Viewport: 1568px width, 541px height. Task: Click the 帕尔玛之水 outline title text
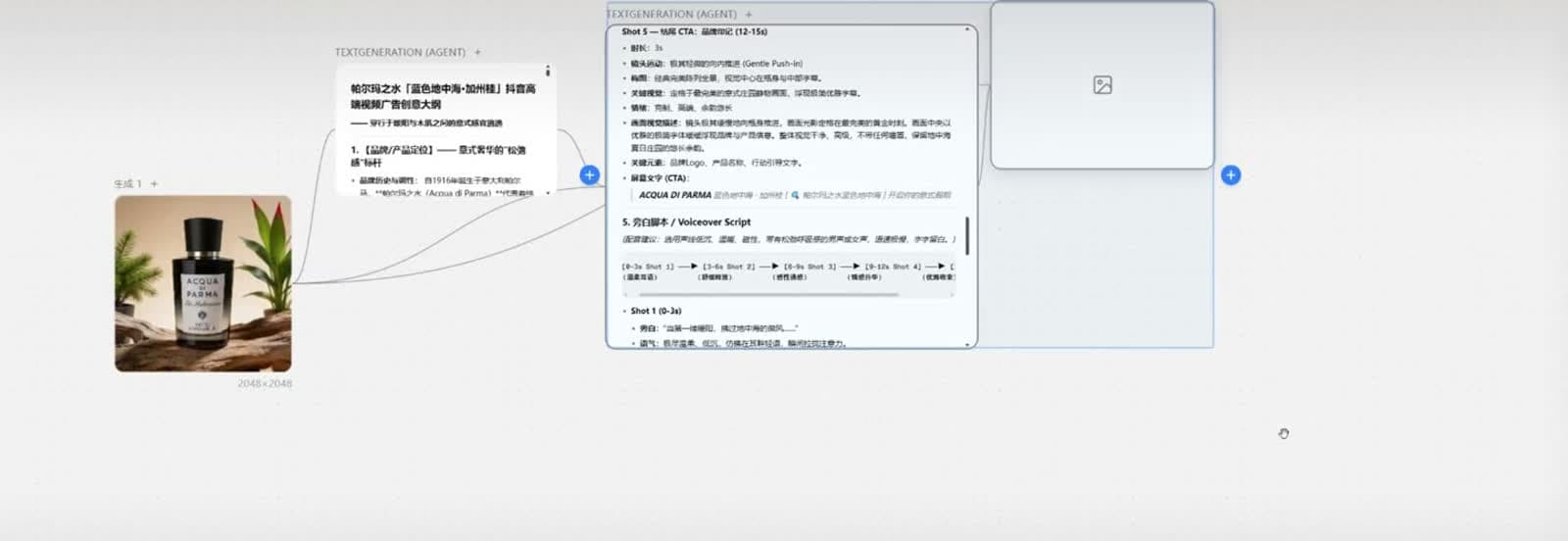click(443, 96)
